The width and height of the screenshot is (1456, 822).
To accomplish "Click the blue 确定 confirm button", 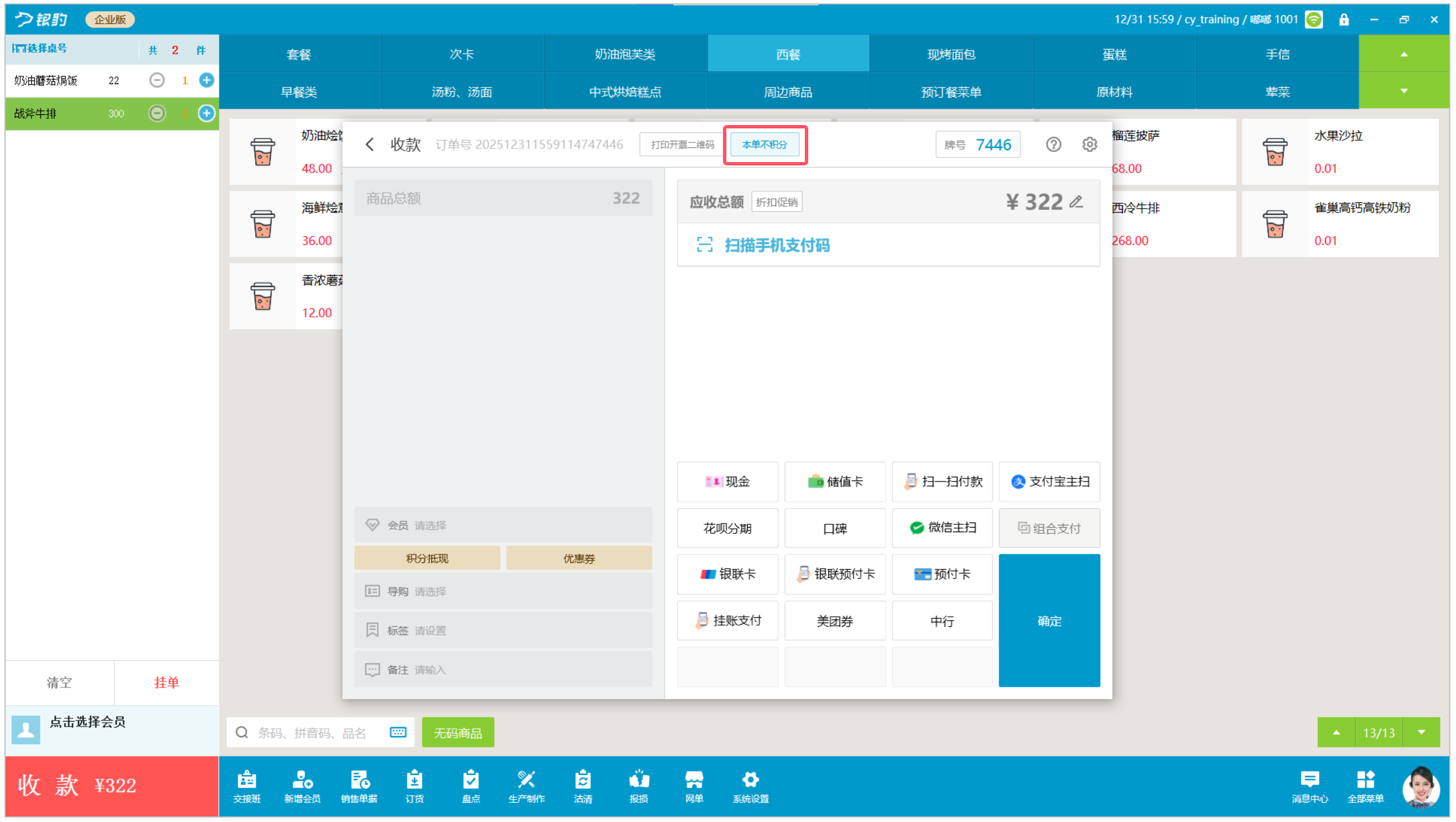I will pyautogui.click(x=1049, y=621).
